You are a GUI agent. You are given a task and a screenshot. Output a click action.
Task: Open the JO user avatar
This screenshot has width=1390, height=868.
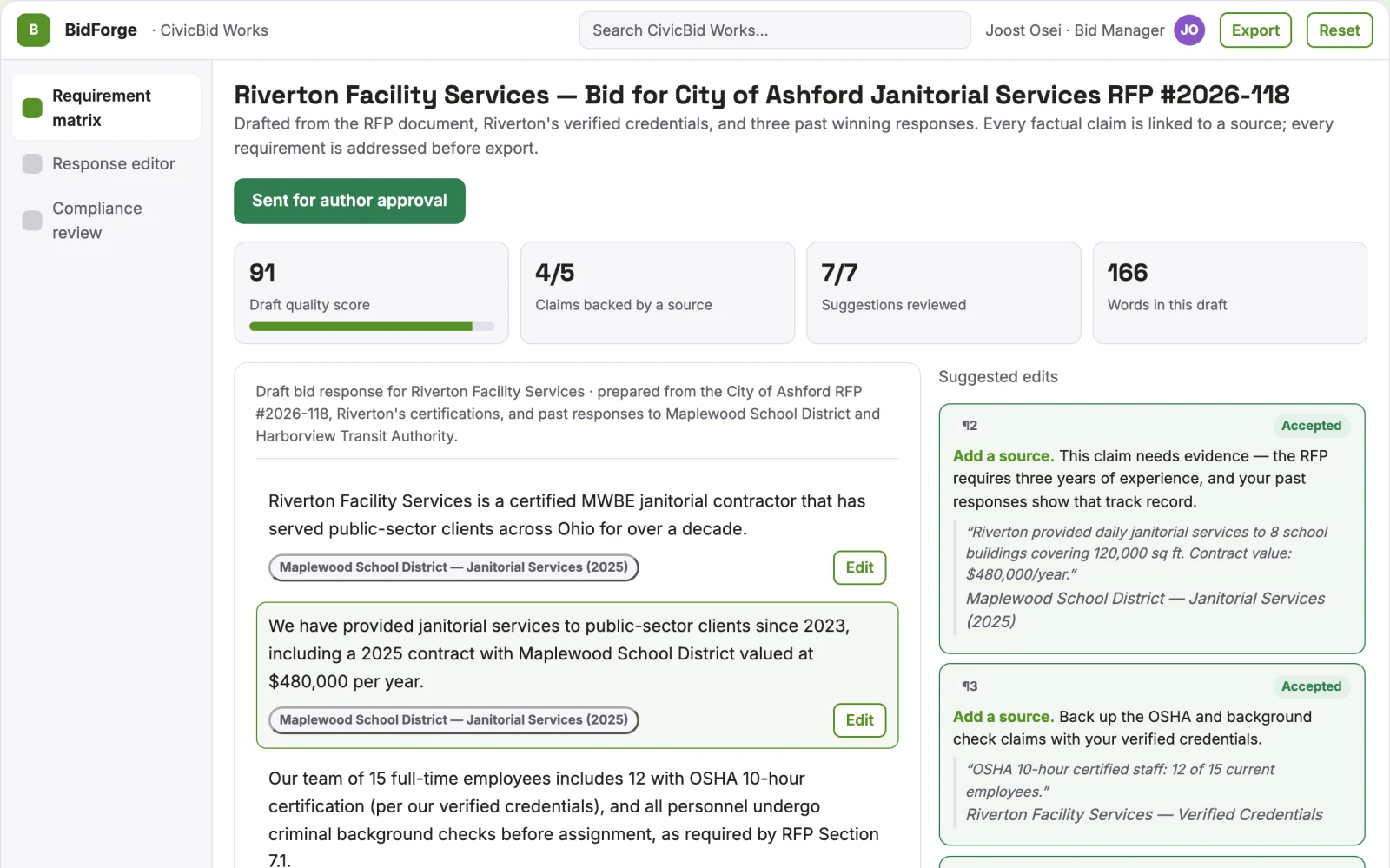click(1189, 30)
